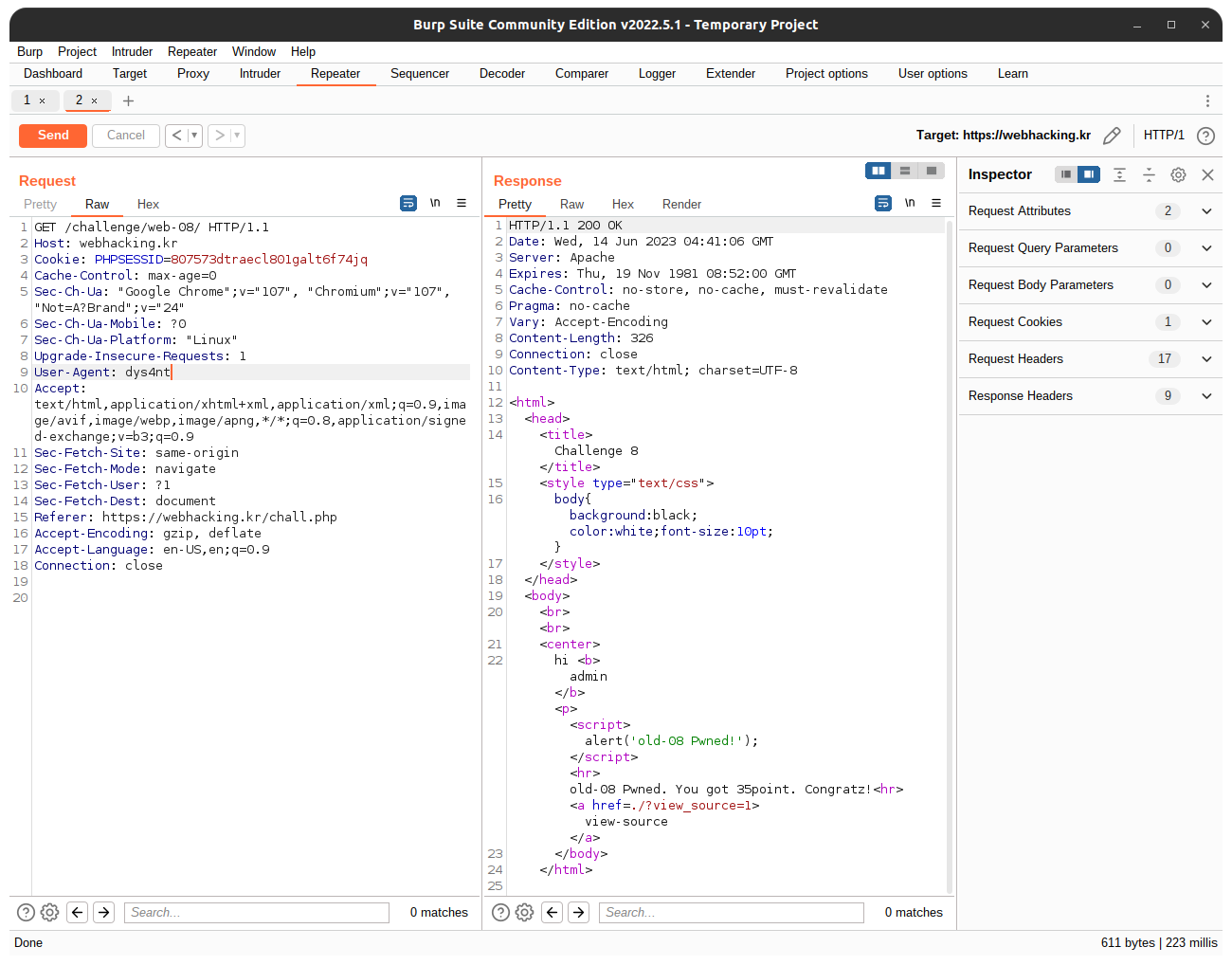Open Inspector settings gear
The width and height of the screenshot is (1232, 965).
[1178, 174]
